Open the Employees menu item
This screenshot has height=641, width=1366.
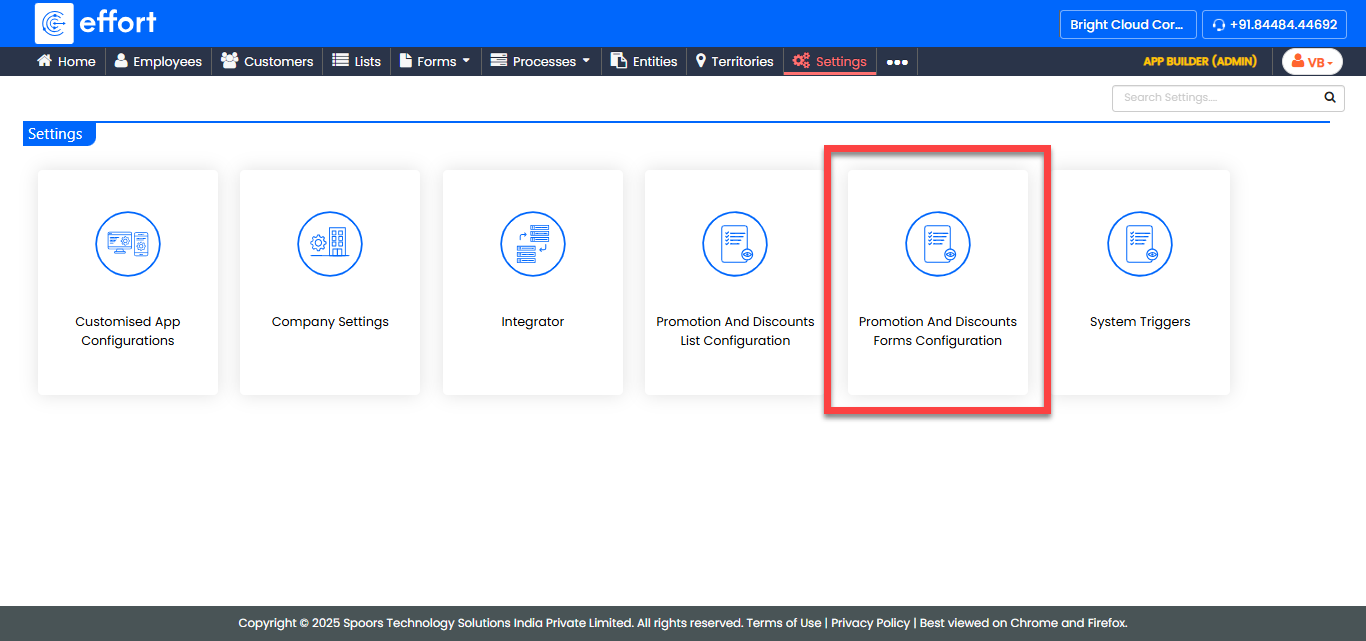point(158,61)
